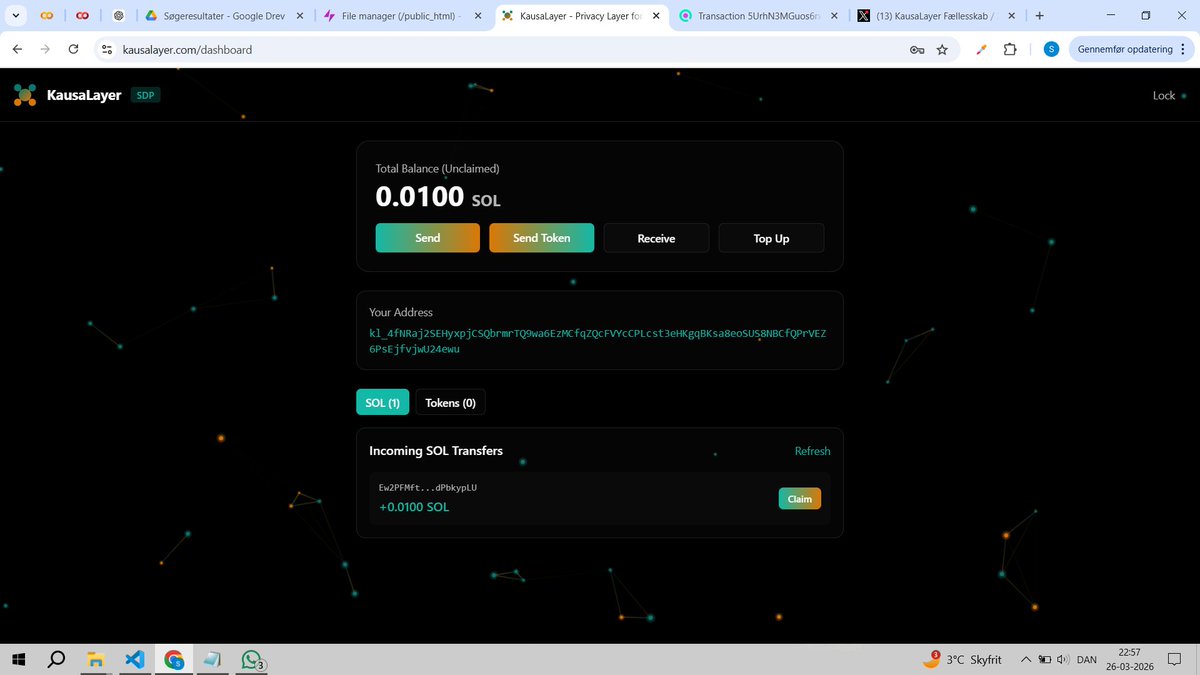Open the Windows Start menu
Image resolution: width=1200 pixels, height=675 pixels.
point(18,660)
